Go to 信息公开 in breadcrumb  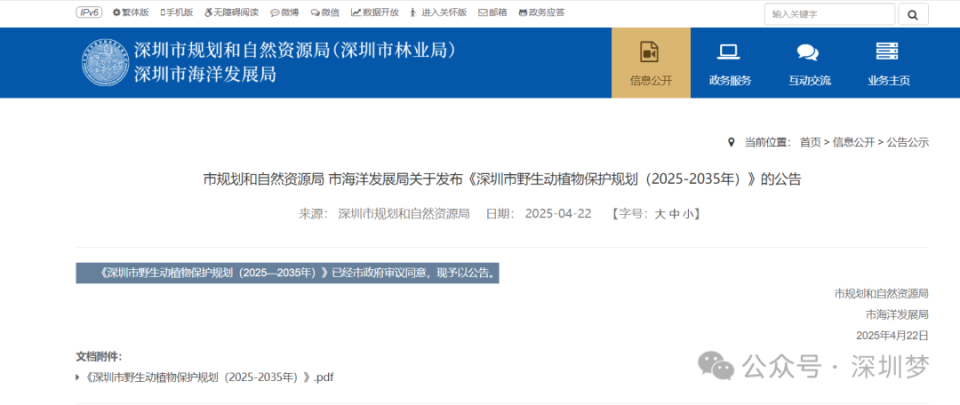click(x=853, y=142)
